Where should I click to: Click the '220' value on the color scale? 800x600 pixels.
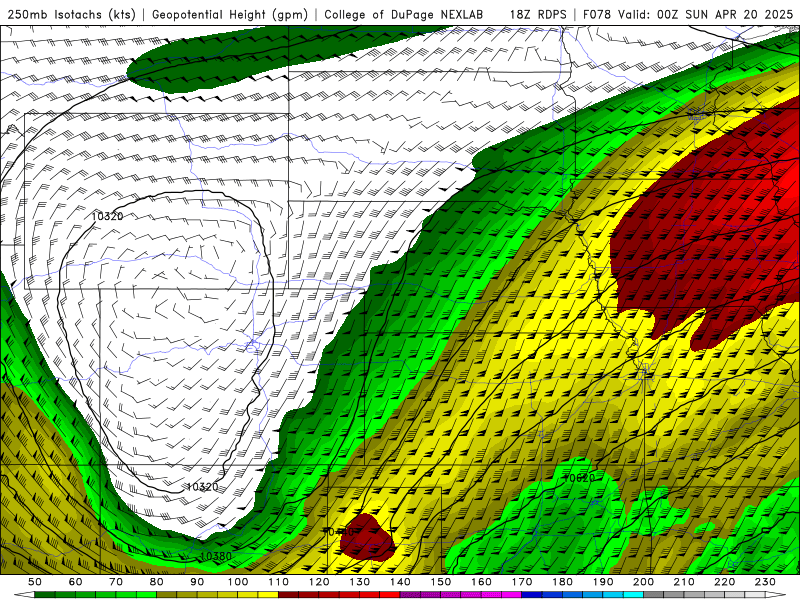click(x=724, y=582)
